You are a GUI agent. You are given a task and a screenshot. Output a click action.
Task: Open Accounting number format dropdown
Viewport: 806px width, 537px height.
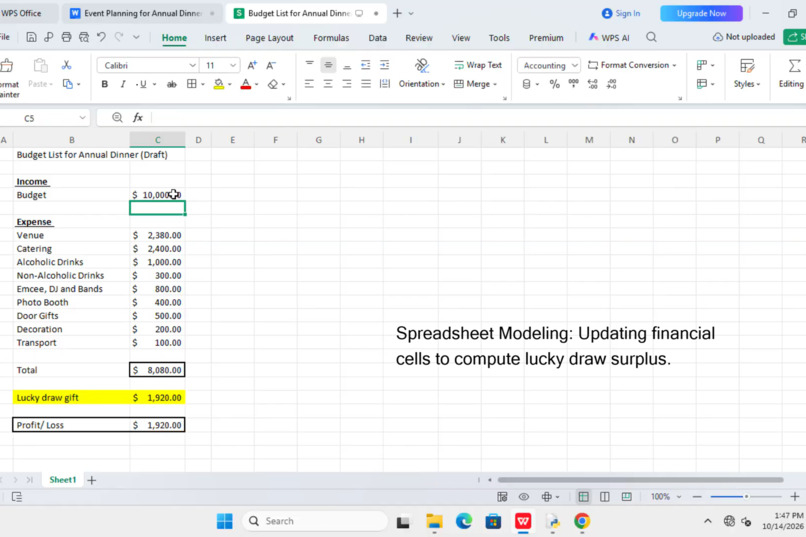pos(574,65)
